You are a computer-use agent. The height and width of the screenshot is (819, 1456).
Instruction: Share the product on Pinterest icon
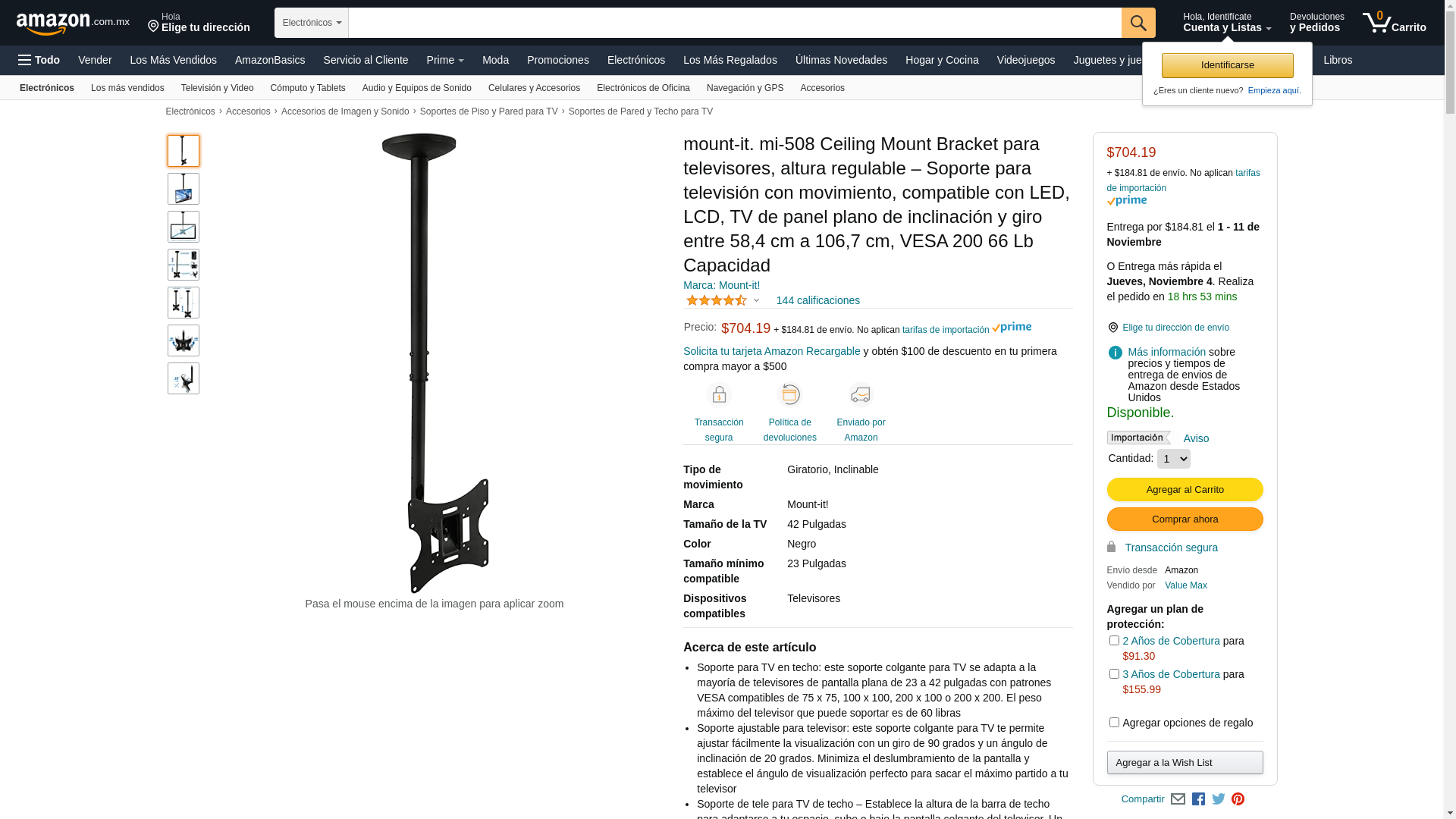pyautogui.click(x=1238, y=799)
